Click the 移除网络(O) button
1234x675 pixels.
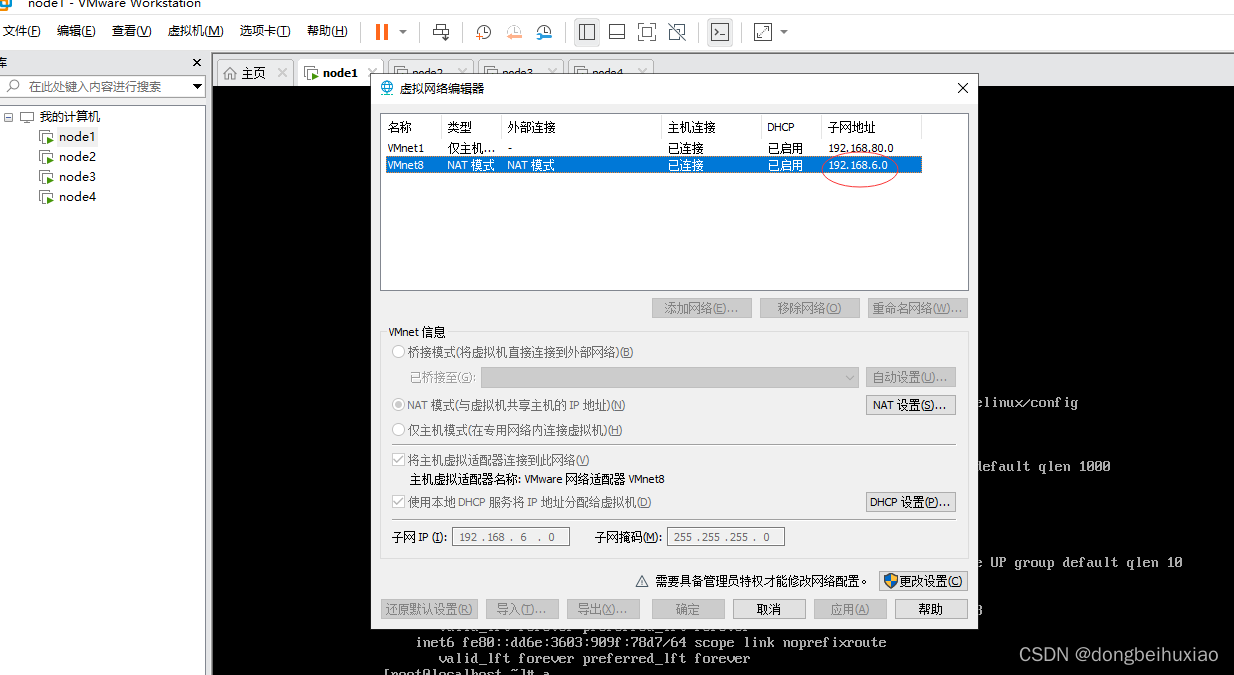[809, 308]
